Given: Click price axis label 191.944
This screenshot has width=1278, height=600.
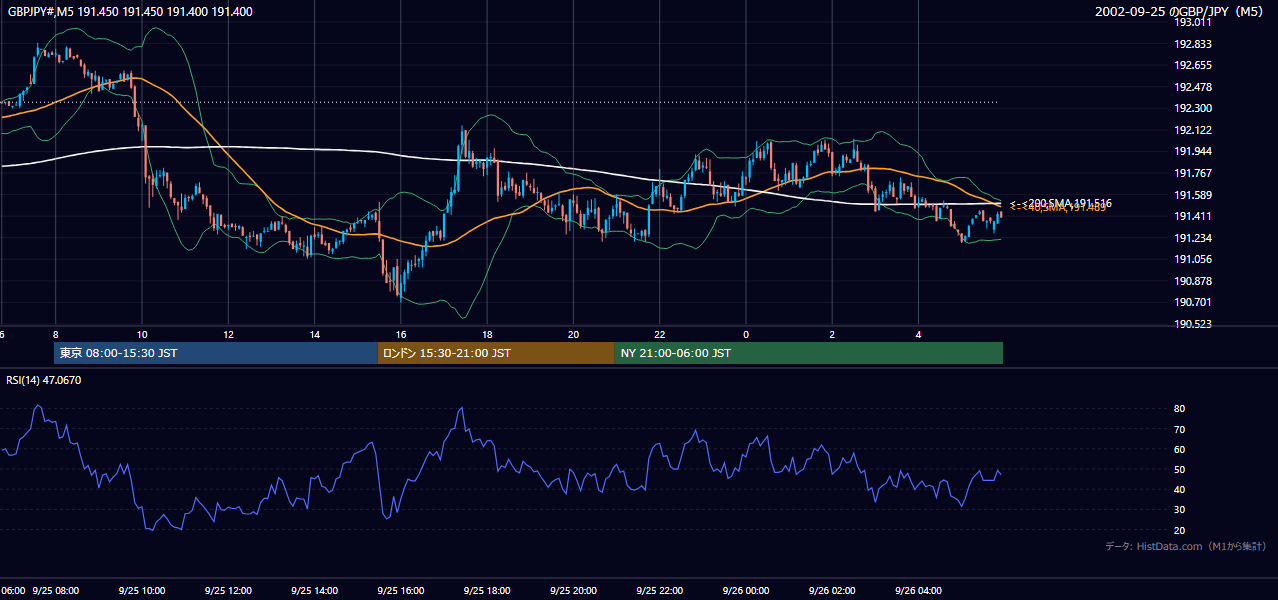Looking at the screenshot, I should [x=1194, y=152].
